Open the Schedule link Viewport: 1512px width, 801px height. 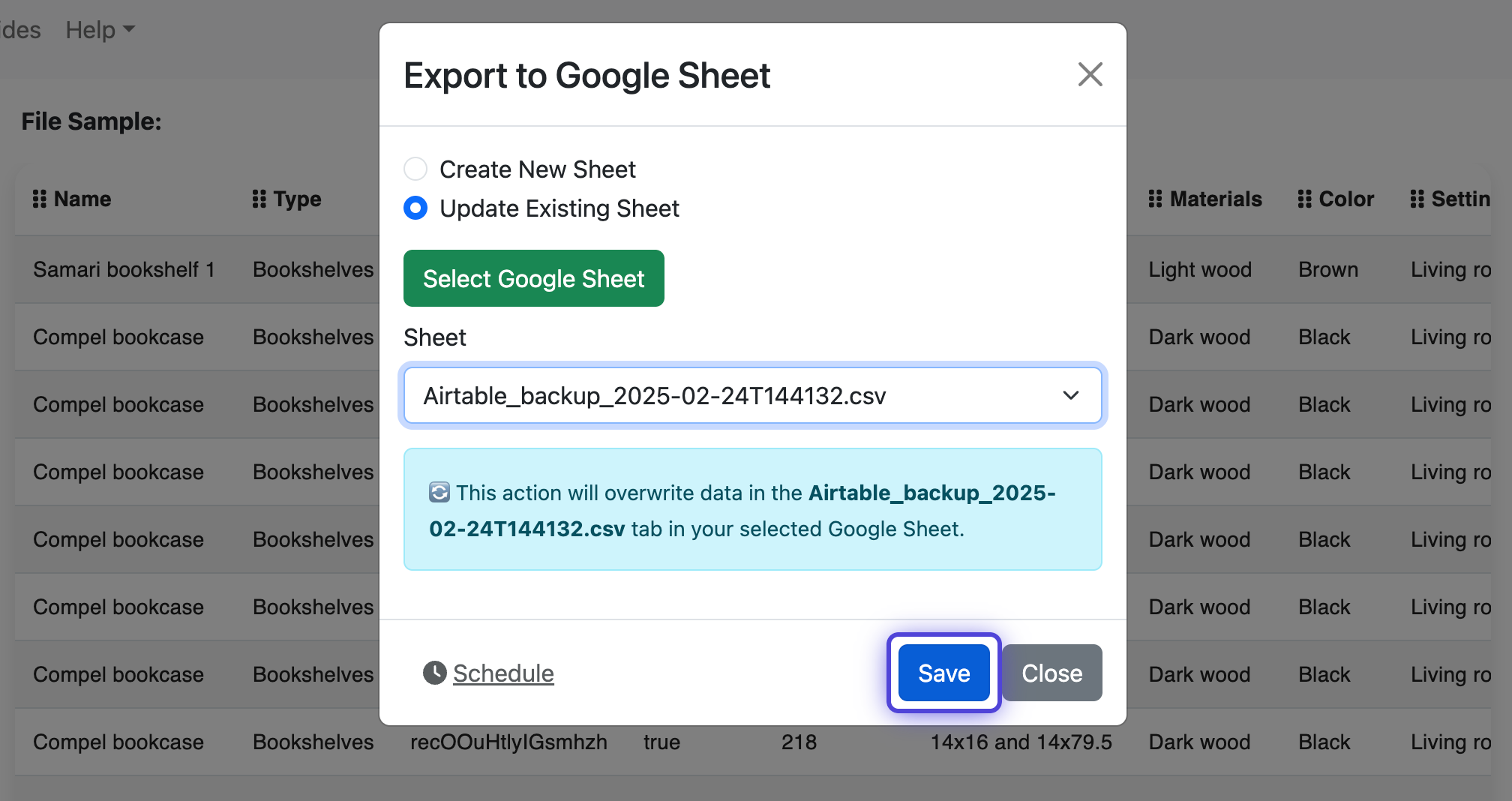click(x=503, y=673)
